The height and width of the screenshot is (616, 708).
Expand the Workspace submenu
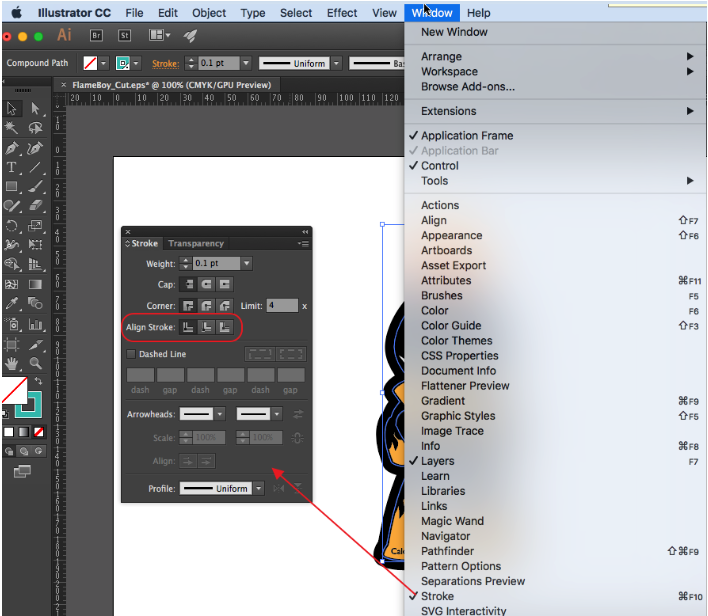449,72
